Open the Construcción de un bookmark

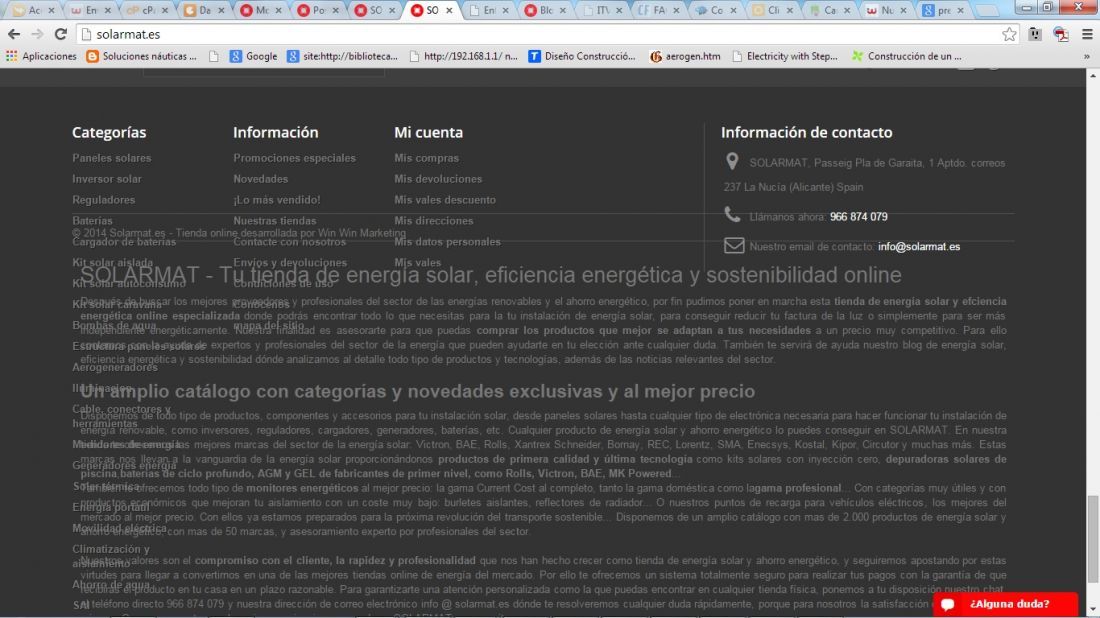pyautogui.click(x=906, y=56)
